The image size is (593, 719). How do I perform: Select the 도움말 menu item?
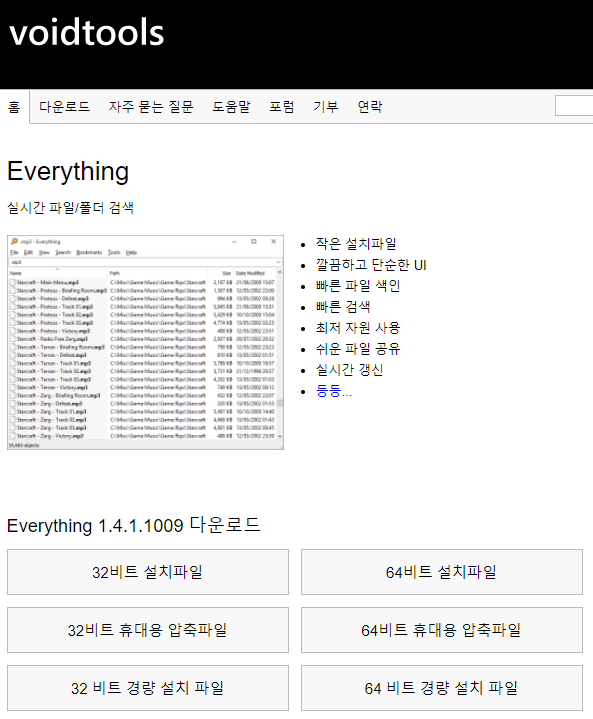(231, 106)
